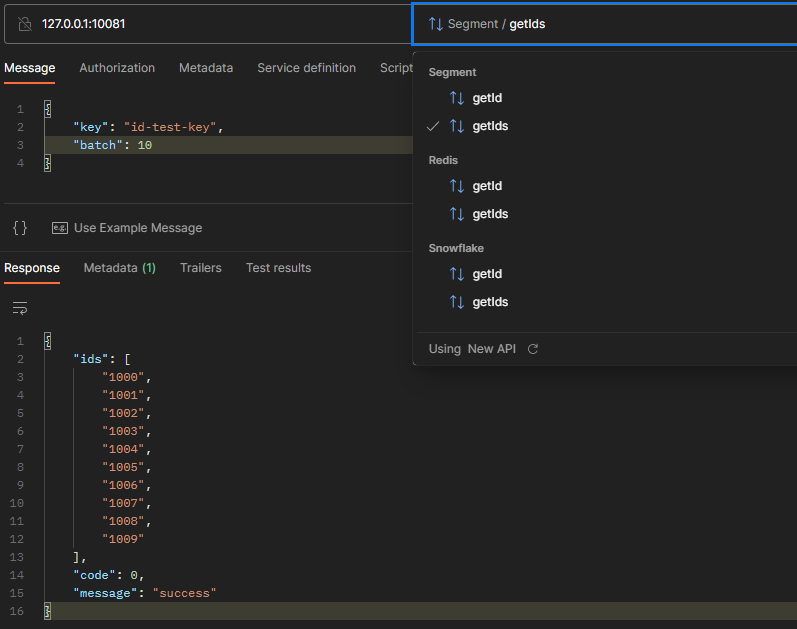Viewport: 797px width, 629px height.
Task: Open the Trailers tab
Action: pos(201,268)
